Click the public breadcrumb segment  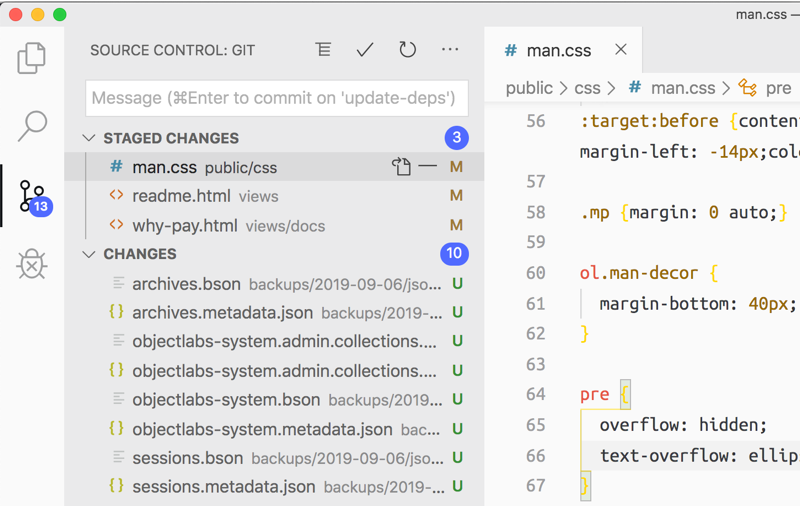click(529, 88)
